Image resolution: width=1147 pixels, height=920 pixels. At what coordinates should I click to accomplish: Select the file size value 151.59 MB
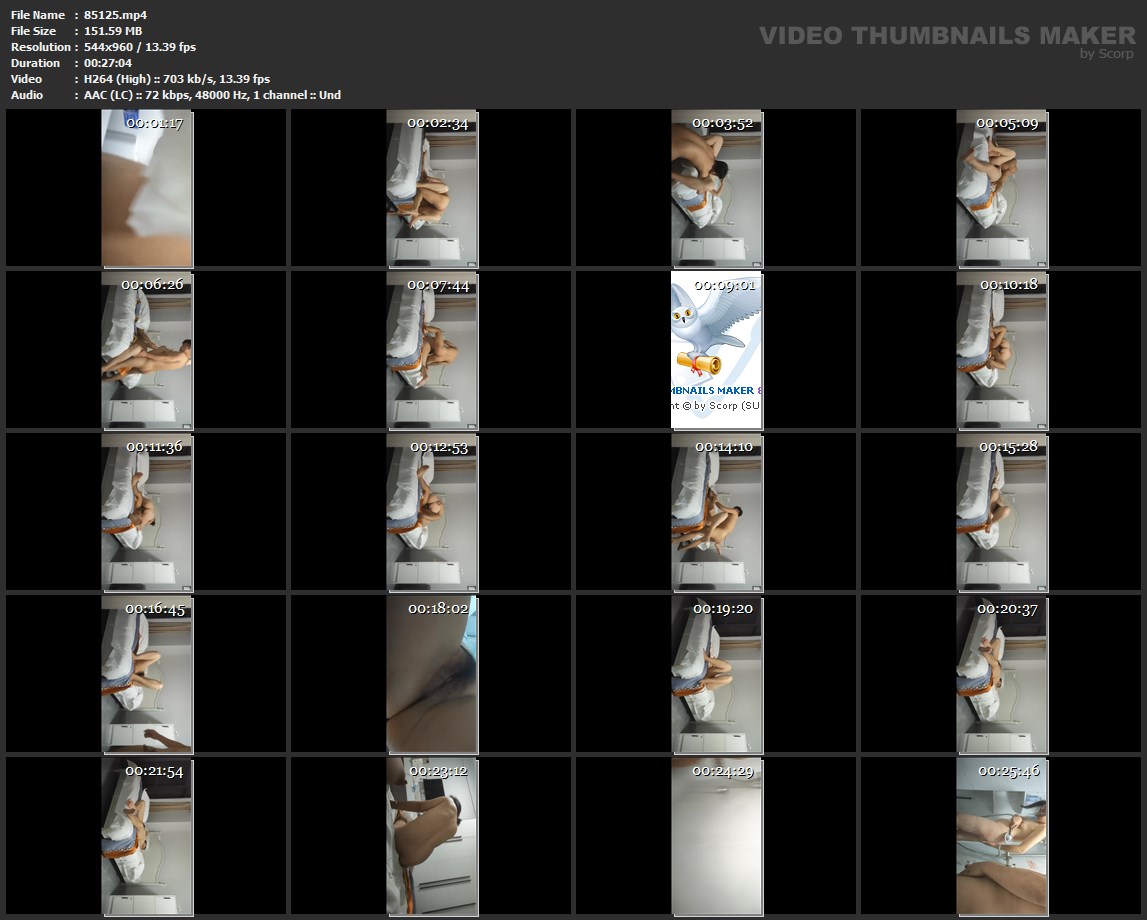click(x=113, y=31)
